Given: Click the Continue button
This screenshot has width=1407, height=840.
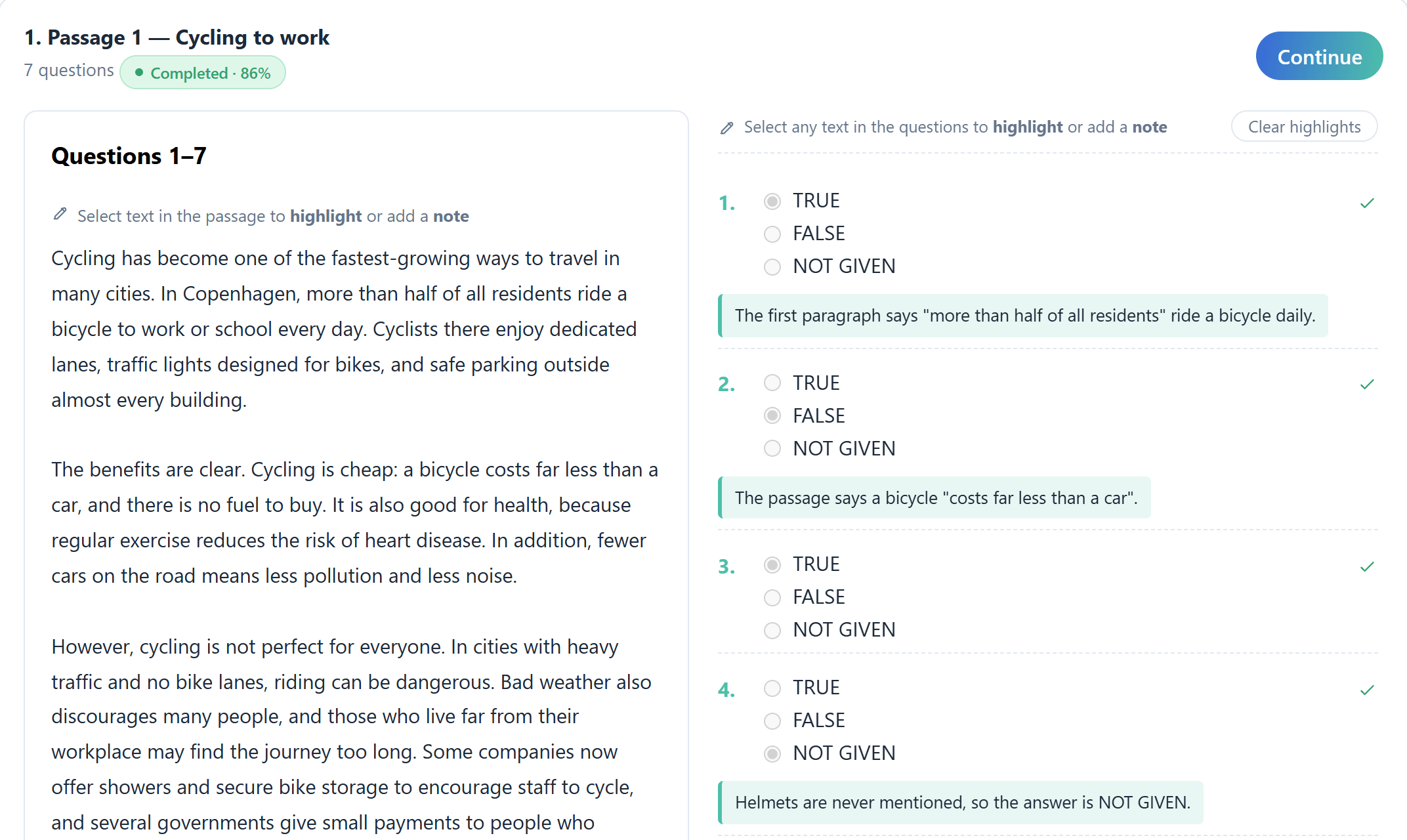Looking at the screenshot, I should 1319,56.
